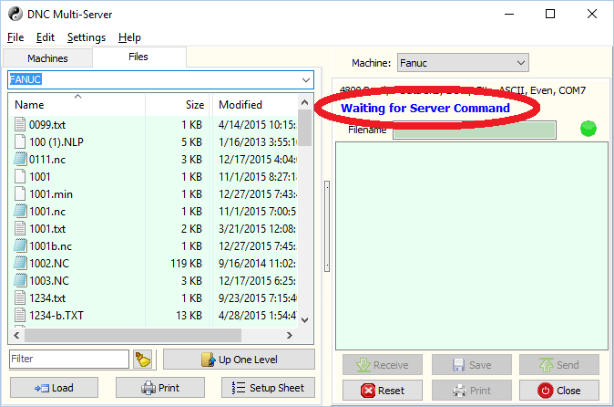Click the 0111.nc file icon
614x407 pixels.
pyautogui.click(x=20, y=158)
